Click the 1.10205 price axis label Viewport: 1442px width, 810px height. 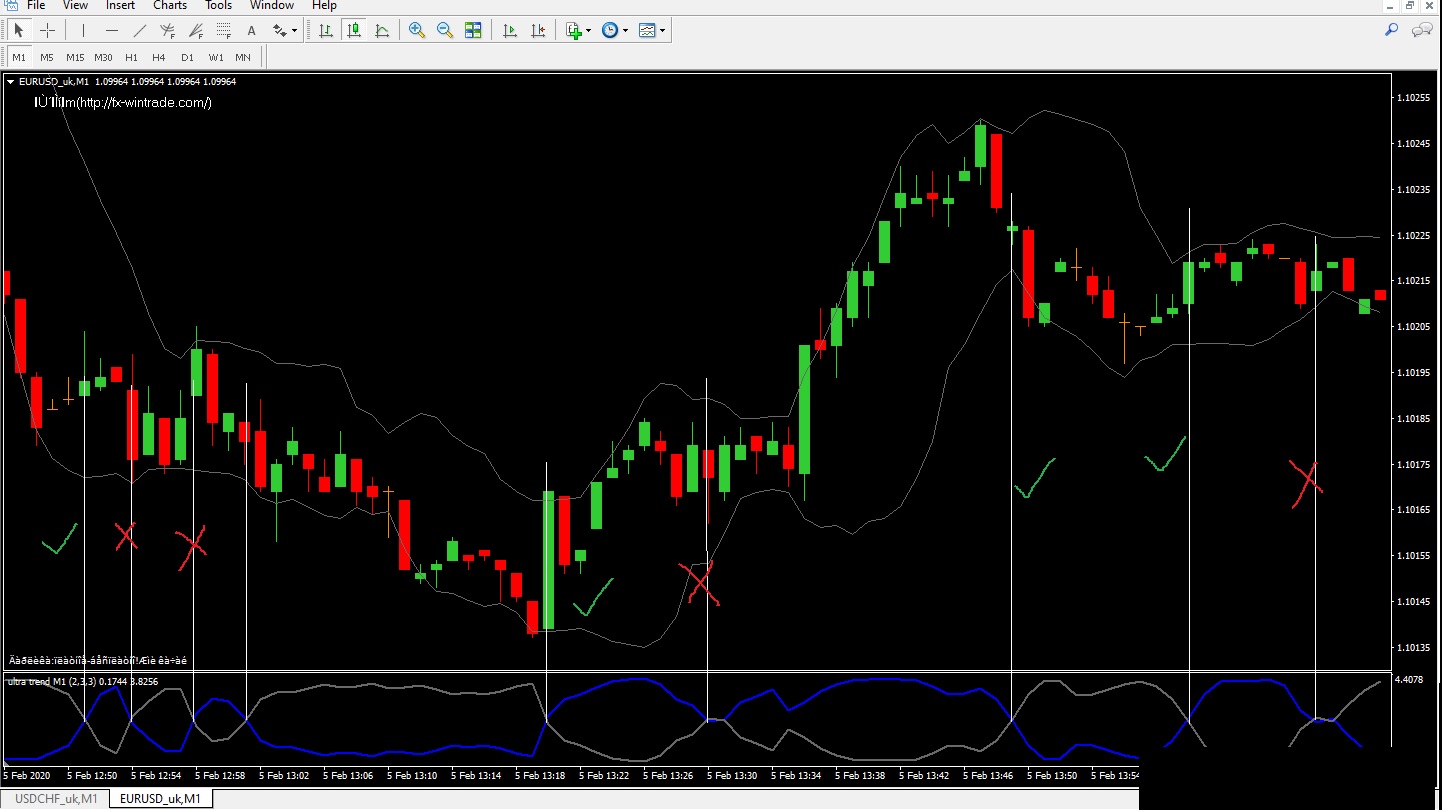[x=1413, y=327]
